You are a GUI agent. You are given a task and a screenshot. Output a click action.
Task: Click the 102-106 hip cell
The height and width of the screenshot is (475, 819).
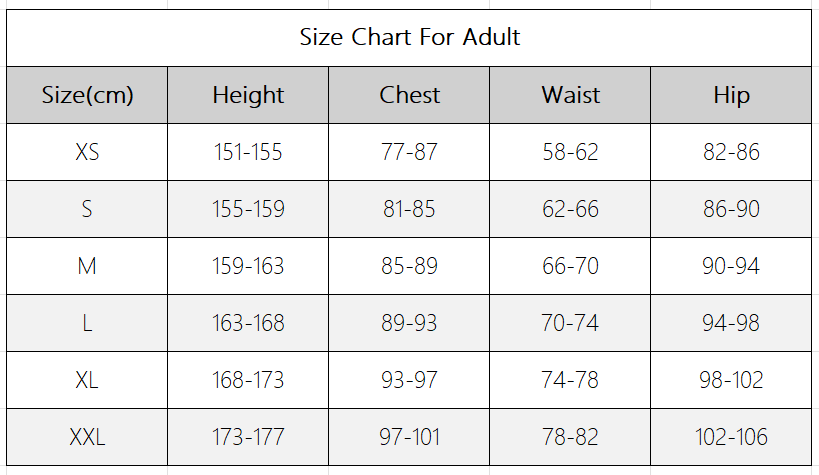(731, 437)
